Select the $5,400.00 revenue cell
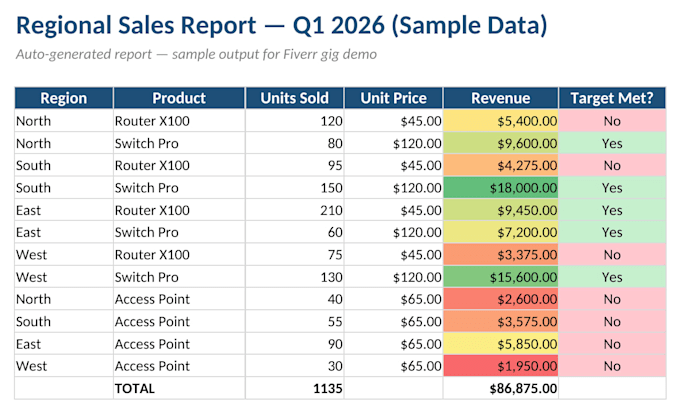680x413 pixels. pos(500,121)
